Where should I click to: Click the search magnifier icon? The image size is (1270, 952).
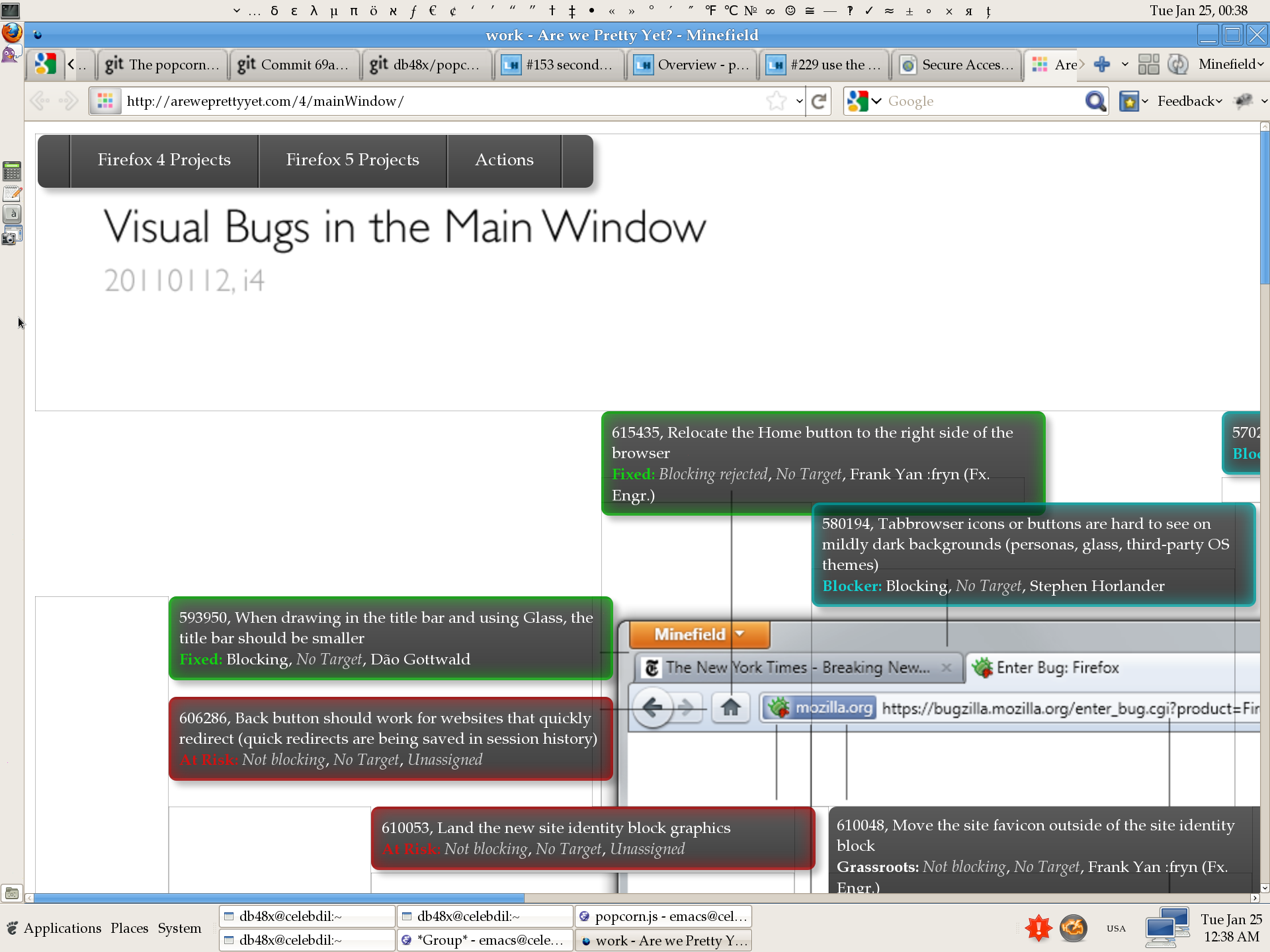(1095, 101)
